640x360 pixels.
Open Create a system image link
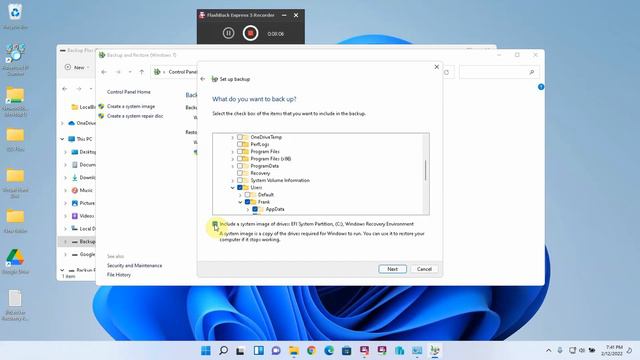131,106
